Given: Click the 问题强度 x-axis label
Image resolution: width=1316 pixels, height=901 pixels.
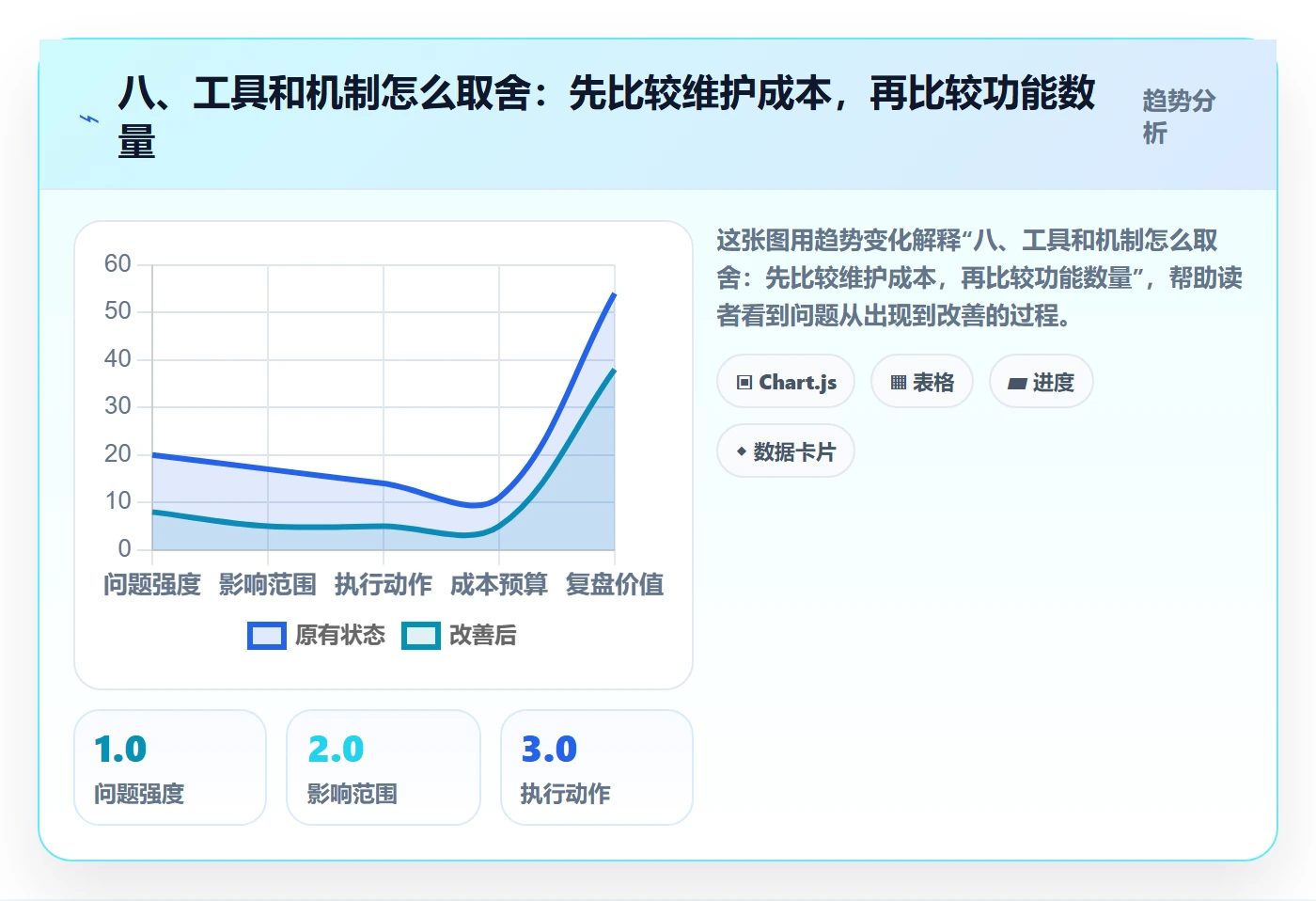Looking at the screenshot, I should 152,584.
